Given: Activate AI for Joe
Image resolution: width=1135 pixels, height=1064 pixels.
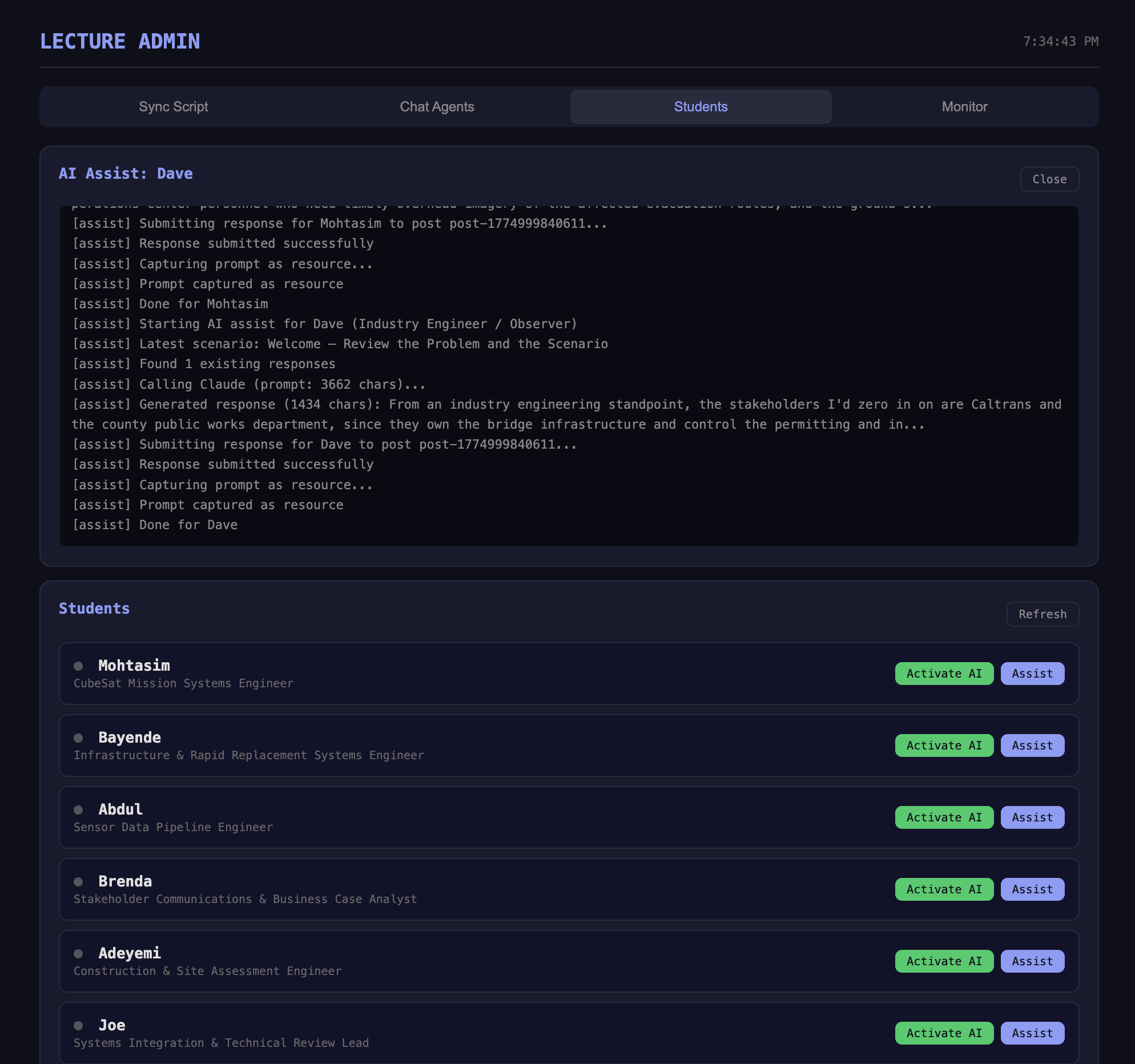Looking at the screenshot, I should click(x=944, y=1033).
